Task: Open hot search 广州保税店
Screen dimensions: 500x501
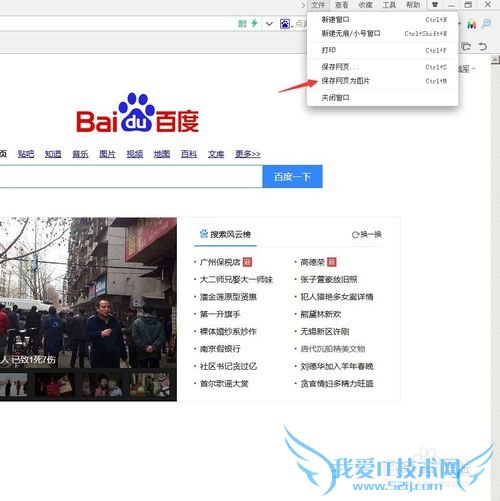Action: (x=220, y=262)
